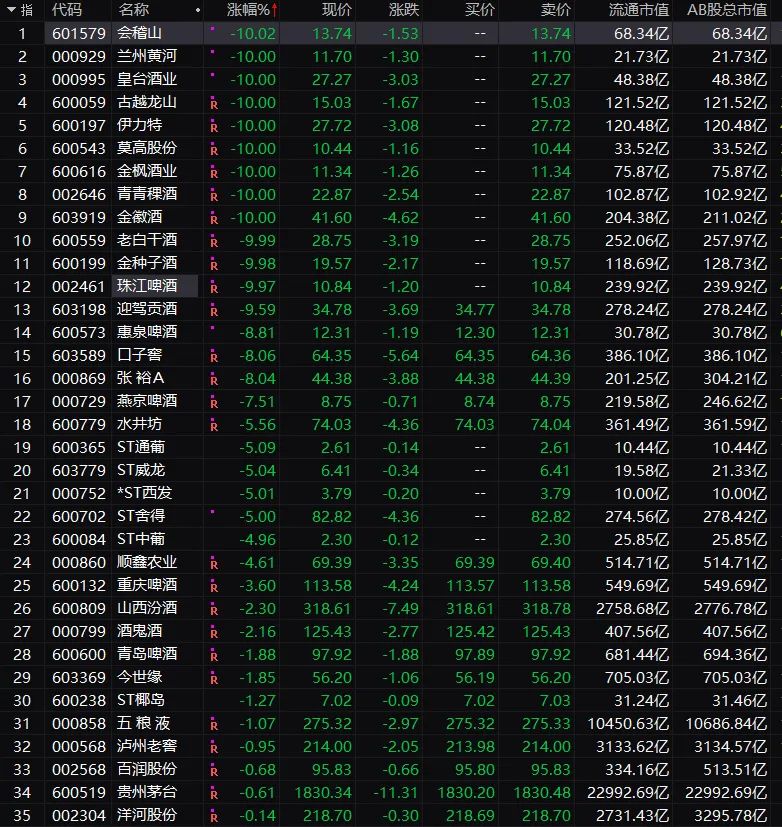
Task: Select stock name ST中葡
Action: (141, 539)
